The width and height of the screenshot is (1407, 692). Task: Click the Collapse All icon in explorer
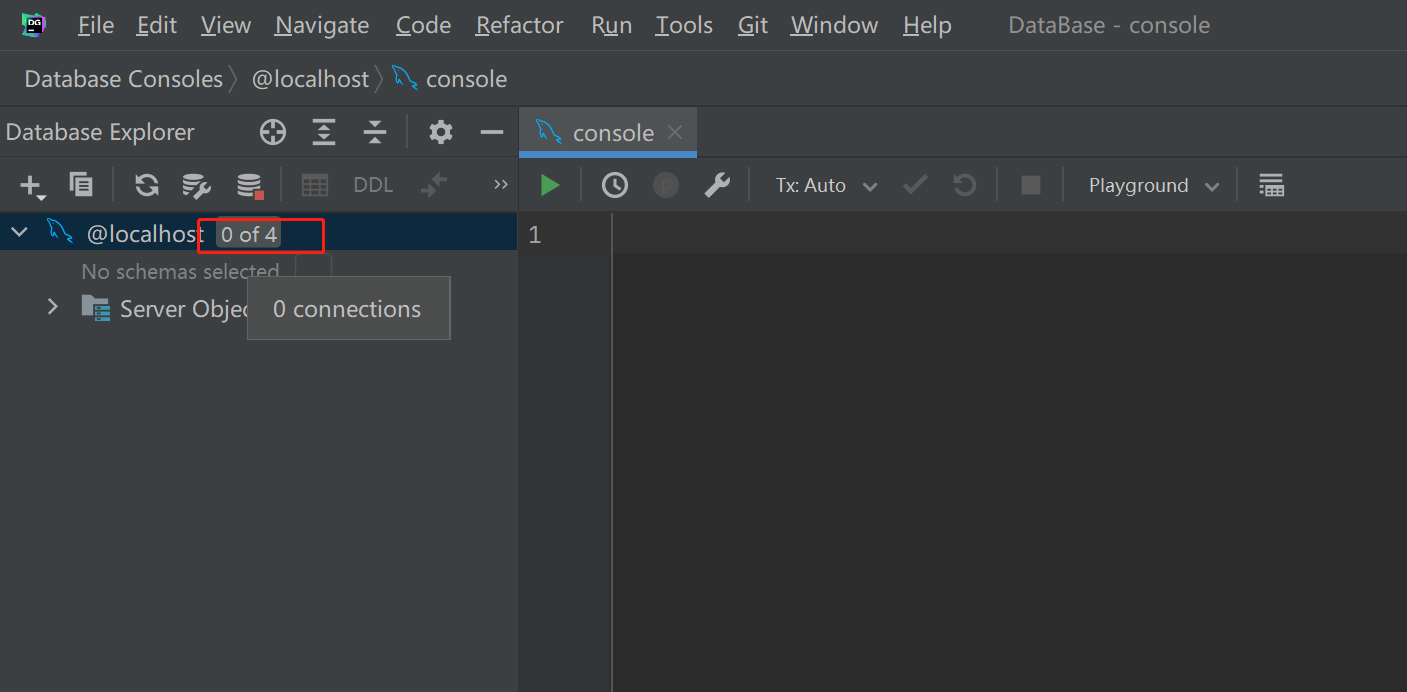point(374,132)
